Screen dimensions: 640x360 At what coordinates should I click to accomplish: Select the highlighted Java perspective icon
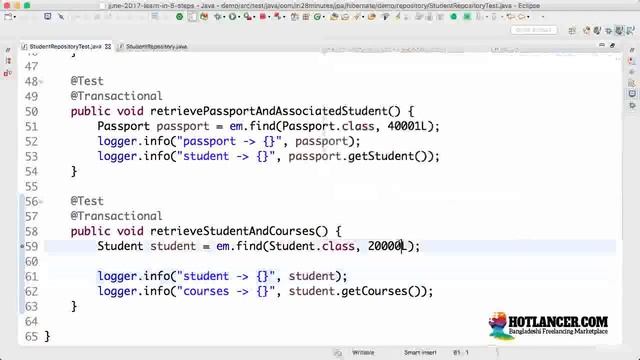tap(619, 31)
